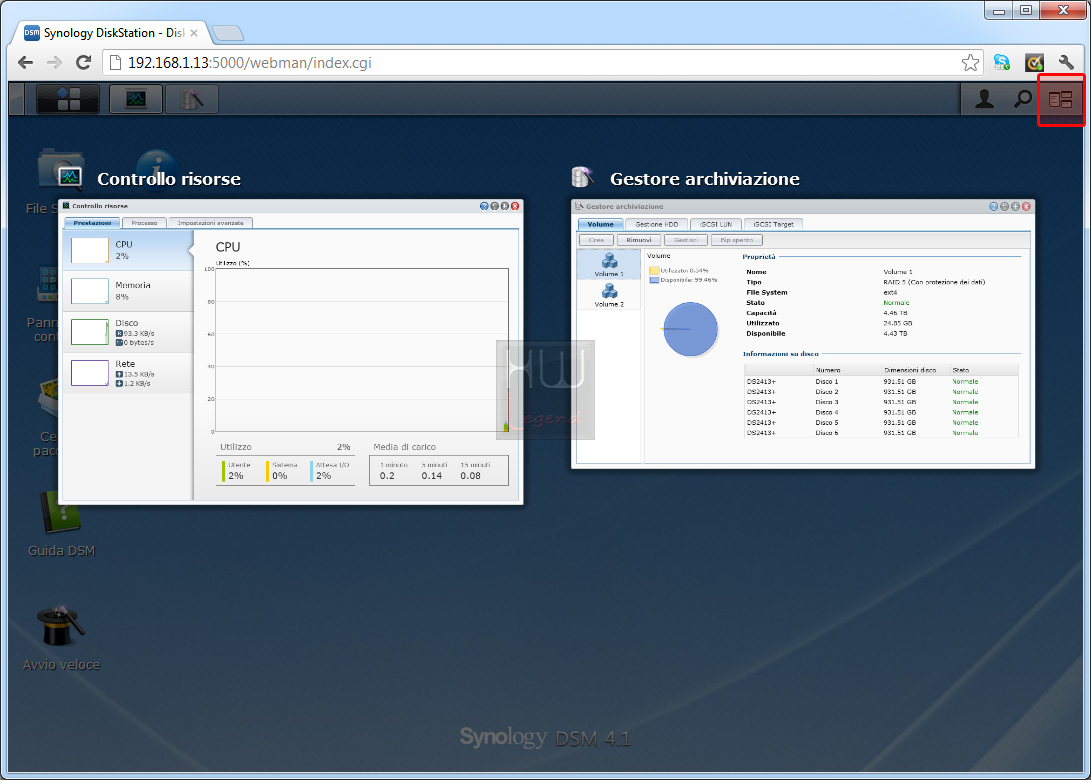Reload the page with refresh icon
The height and width of the screenshot is (780, 1091).
83,63
